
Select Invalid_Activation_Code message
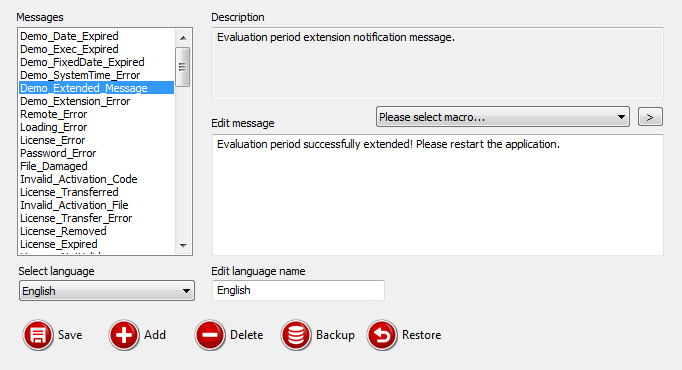tap(96, 179)
